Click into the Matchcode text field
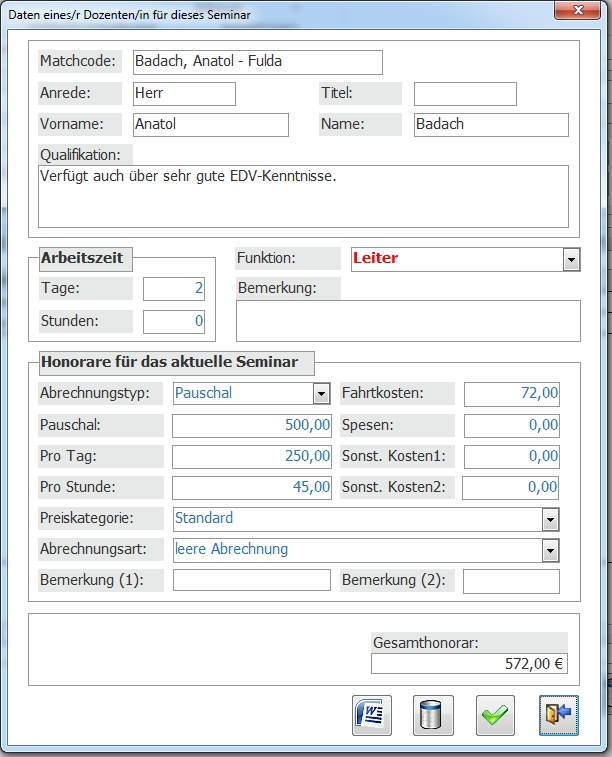Viewport: 612px width, 757px height. (257, 62)
